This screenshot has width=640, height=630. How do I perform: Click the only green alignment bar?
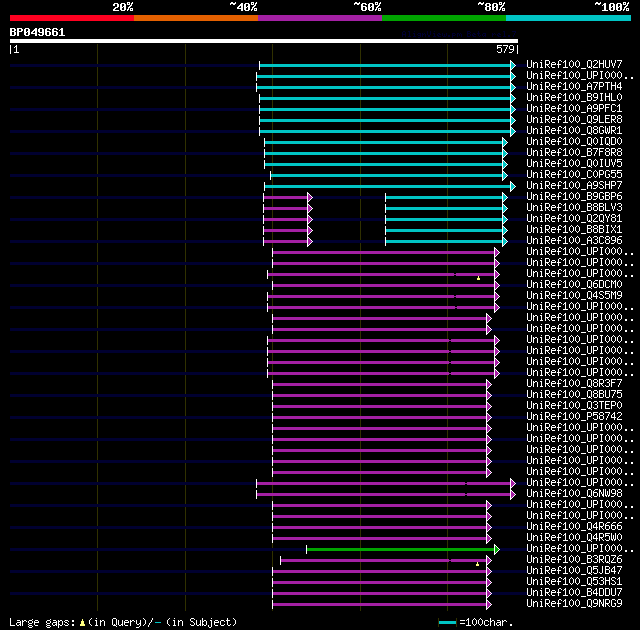click(400, 550)
